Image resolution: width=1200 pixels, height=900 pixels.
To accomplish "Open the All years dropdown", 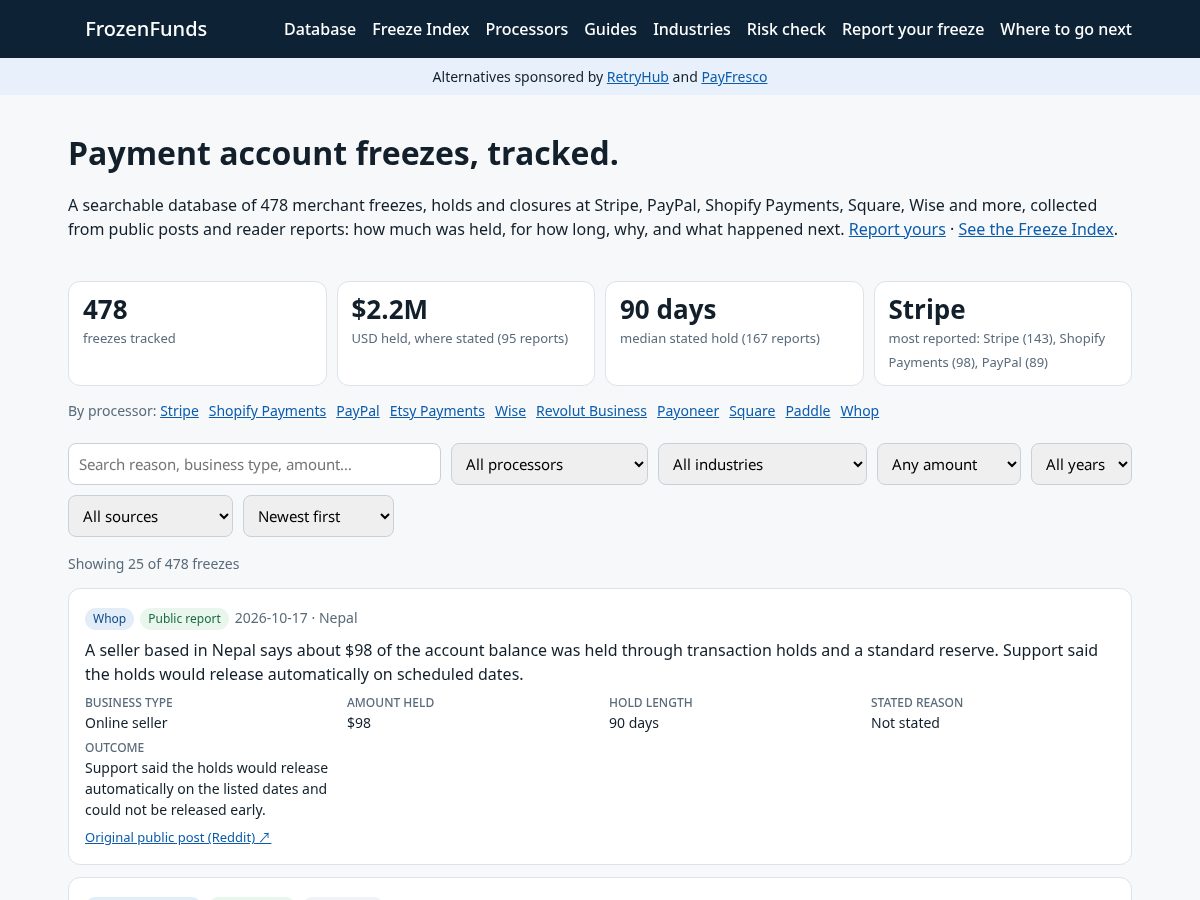I will (1081, 464).
